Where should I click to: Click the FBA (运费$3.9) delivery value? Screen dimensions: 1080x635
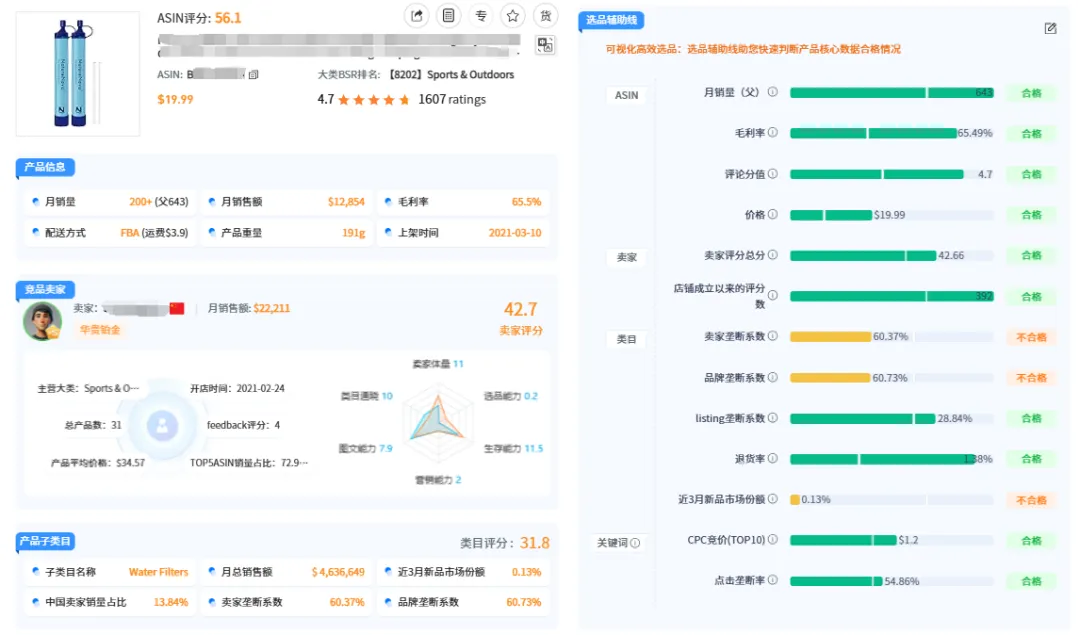click(154, 233)
